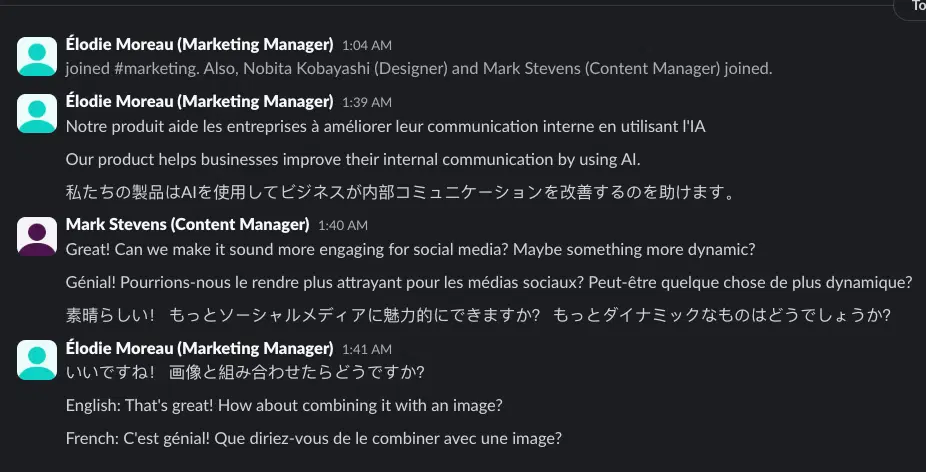The height and width of the screenshot is (472, 926).
Task: Open the 1:04 AM timestamp link
Action: click(367, 45)
